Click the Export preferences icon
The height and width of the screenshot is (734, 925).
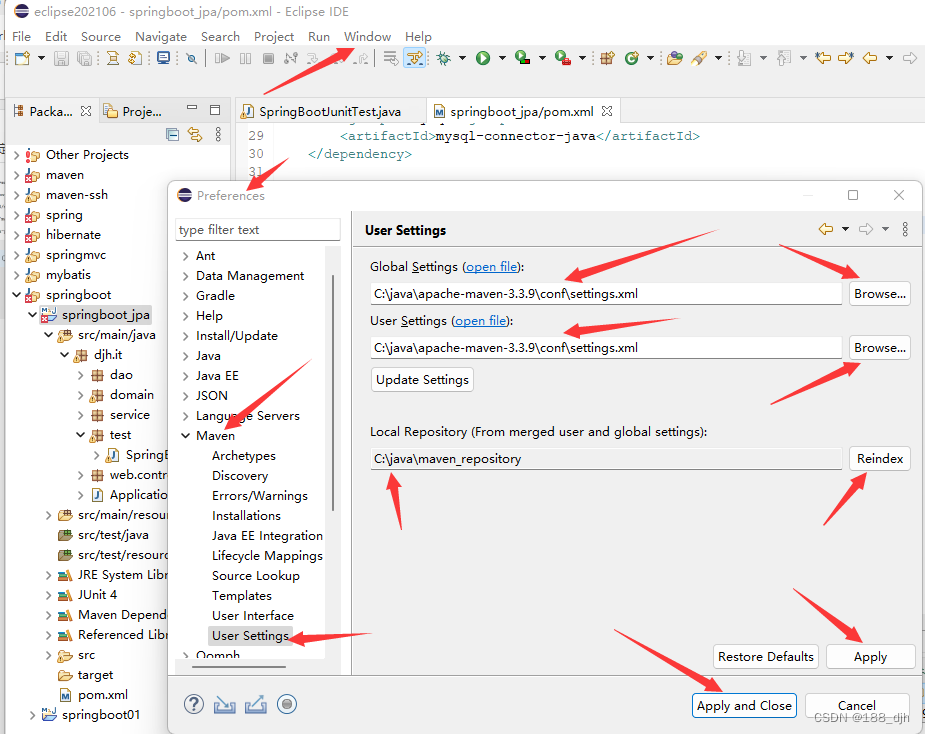(255, 704)
